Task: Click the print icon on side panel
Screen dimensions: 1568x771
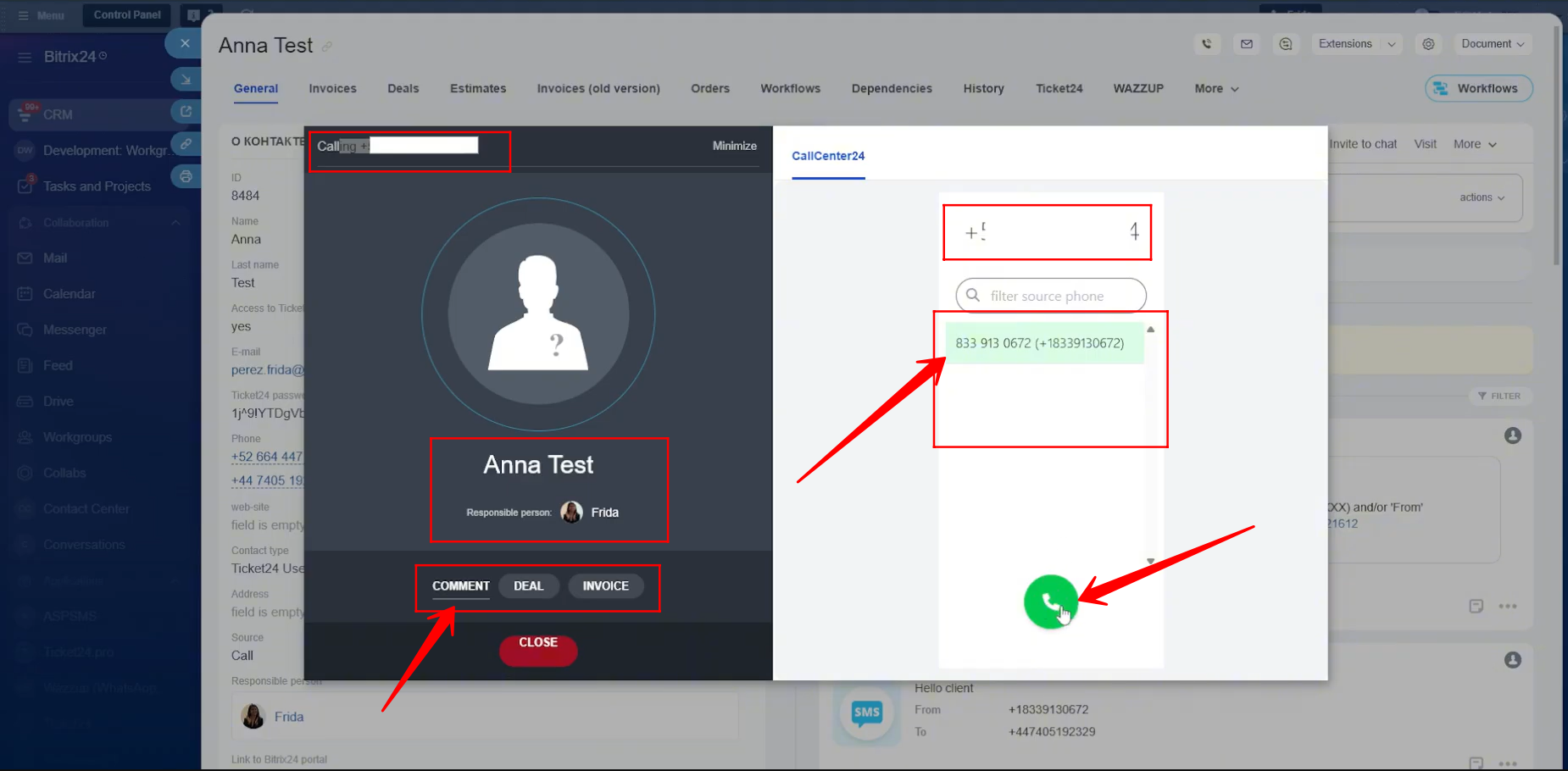Action: pyautogui.click(x=186, y=176)
